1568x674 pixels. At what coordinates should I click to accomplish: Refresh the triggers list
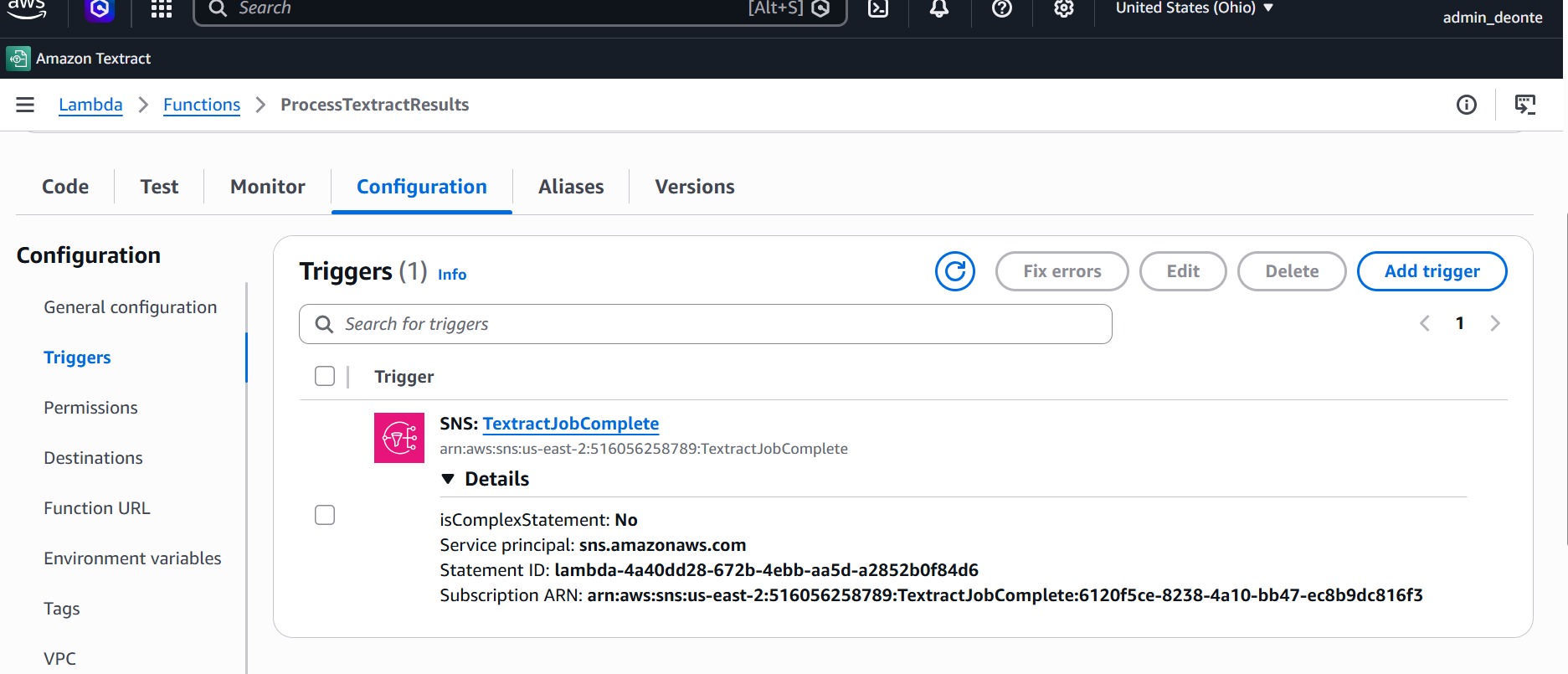pos(955,271)
